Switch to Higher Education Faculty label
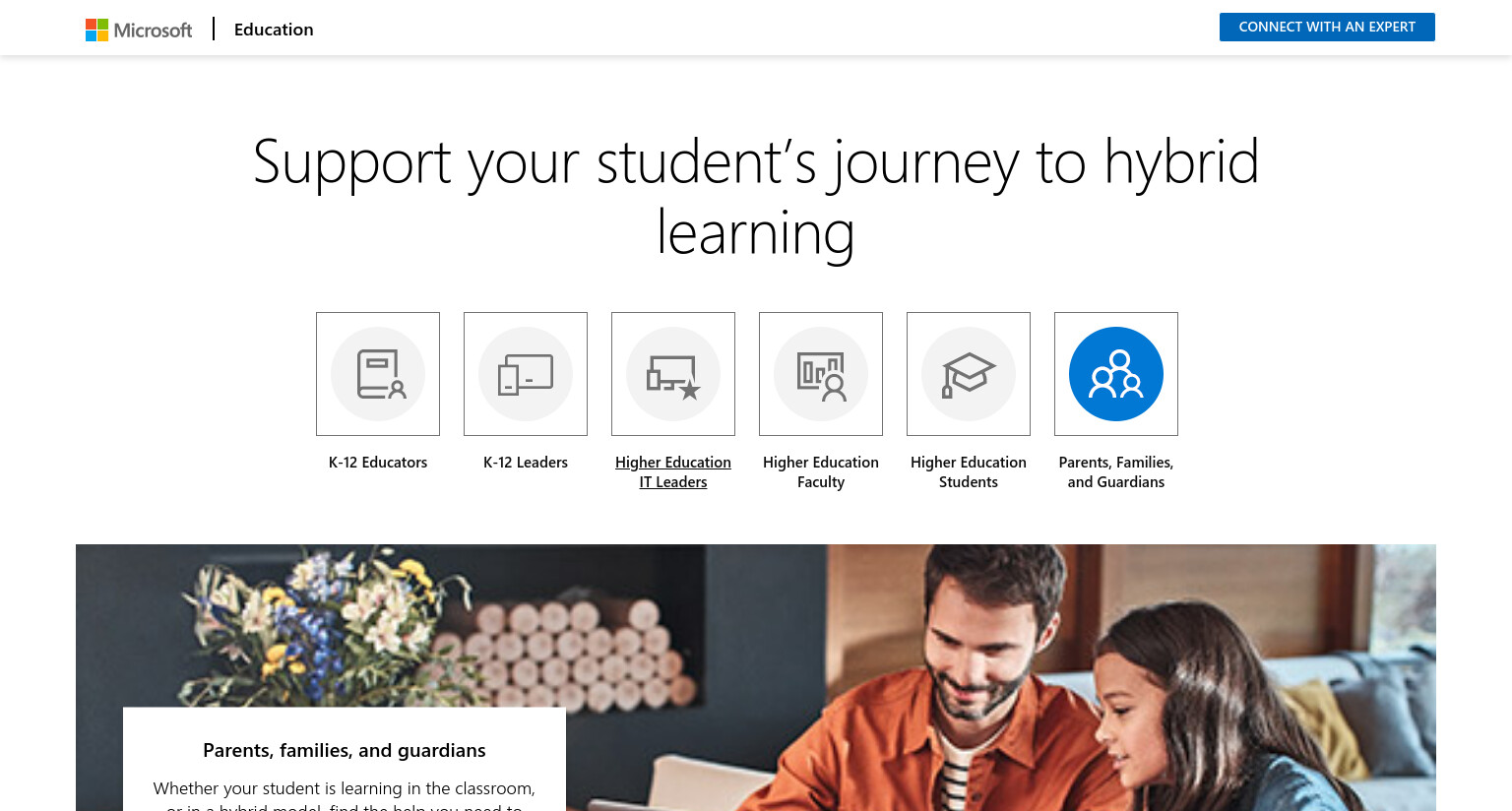This screenshot has height=811, width=1512. 821,471
